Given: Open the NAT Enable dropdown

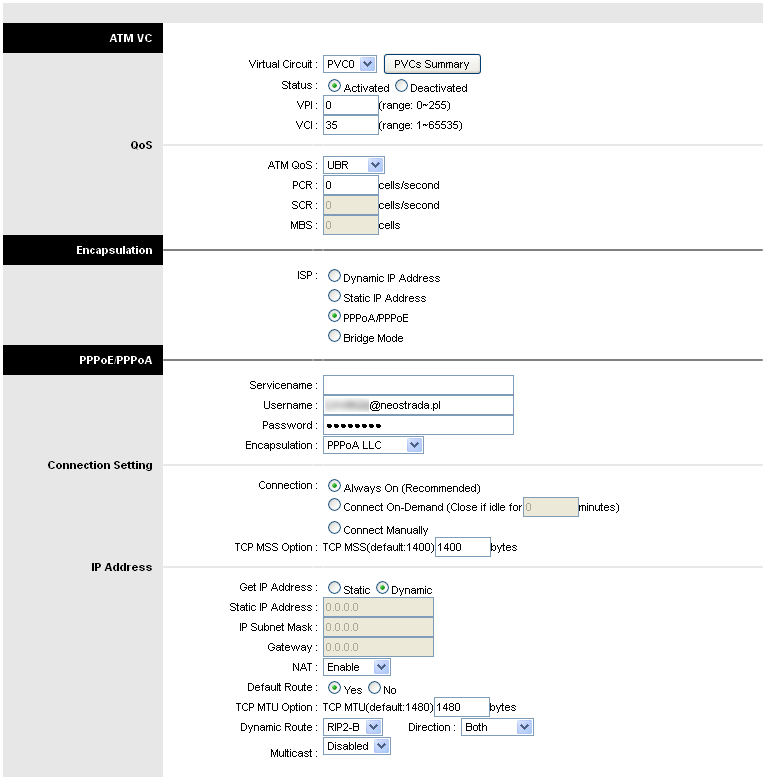Looking at the screenshot, I should pos(356,667).
